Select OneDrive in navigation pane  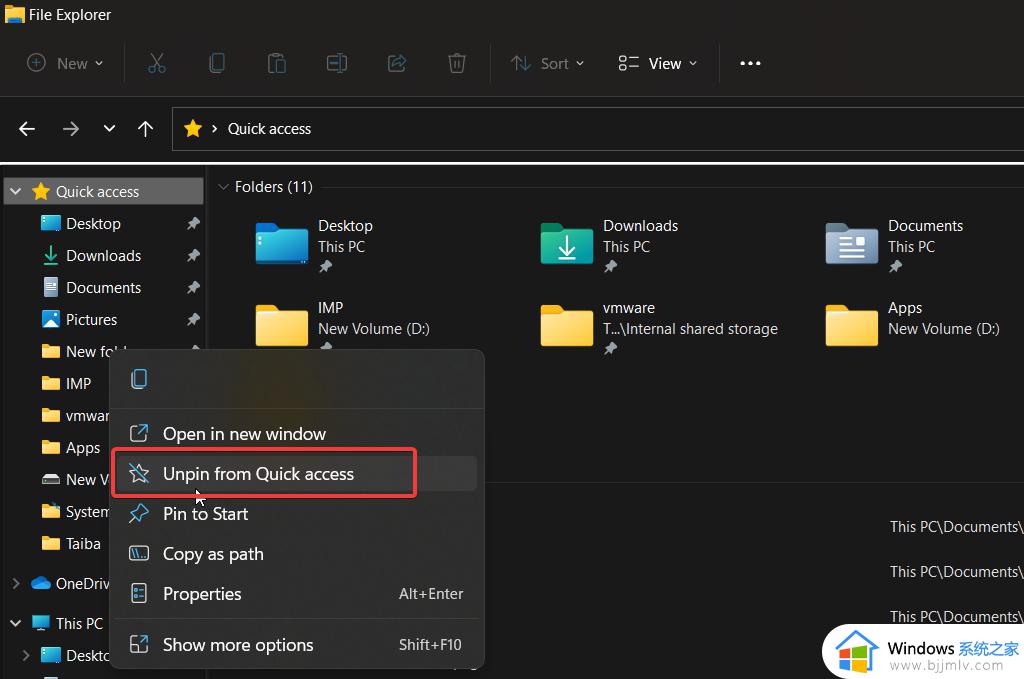click(x=70, y=583)
